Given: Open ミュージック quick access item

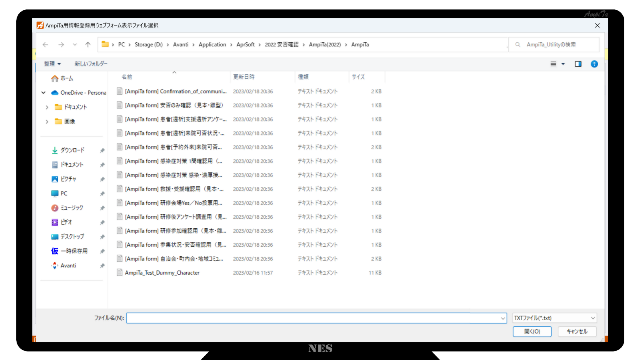Looking at the screenshot, I should 67,208.
